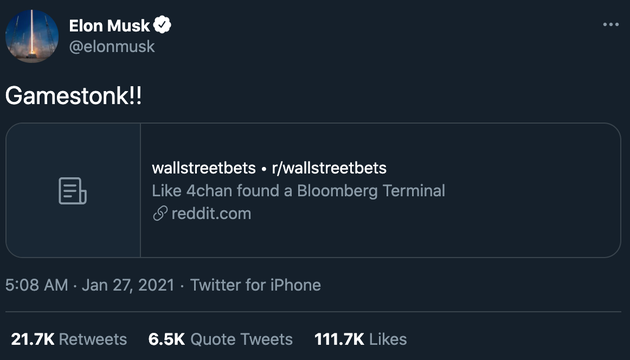The width and height of the screenshot is (630, 360).
Task: View the 111.7K Likes list
Action: click(360, 340)
